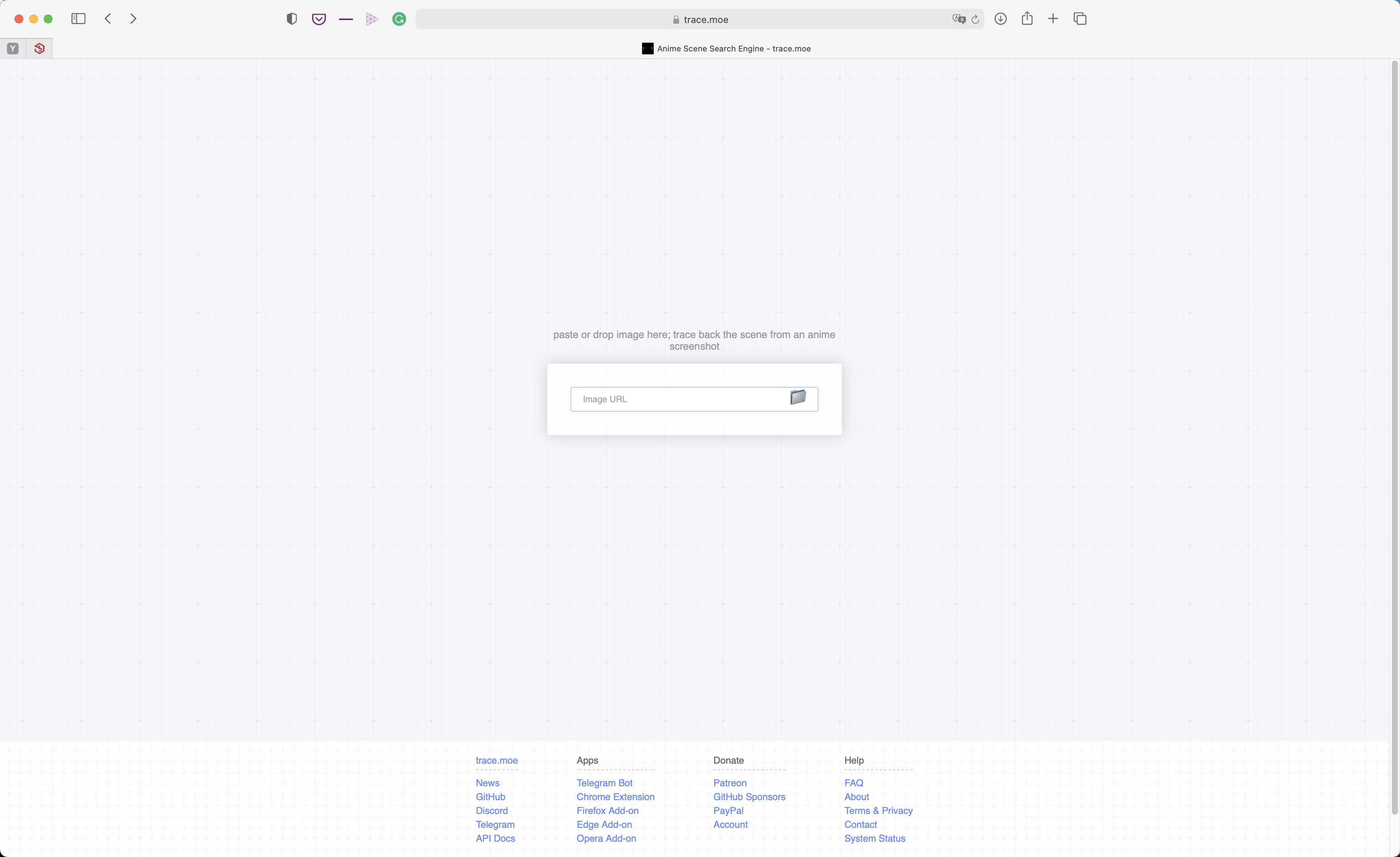Open the About link
This screenshot has width=1400, height=857.
(x=856, y=797)
